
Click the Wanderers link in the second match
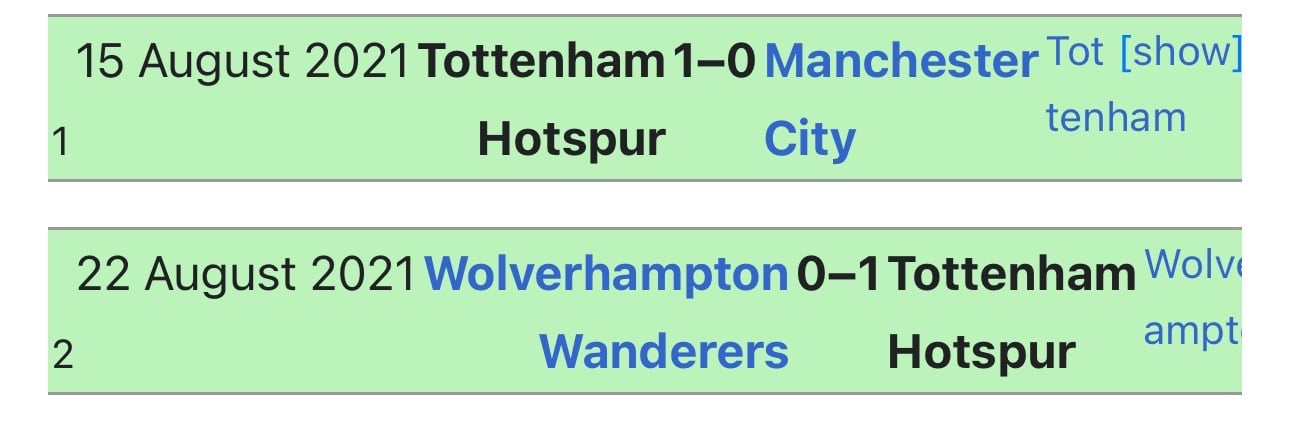pos(664,351)
